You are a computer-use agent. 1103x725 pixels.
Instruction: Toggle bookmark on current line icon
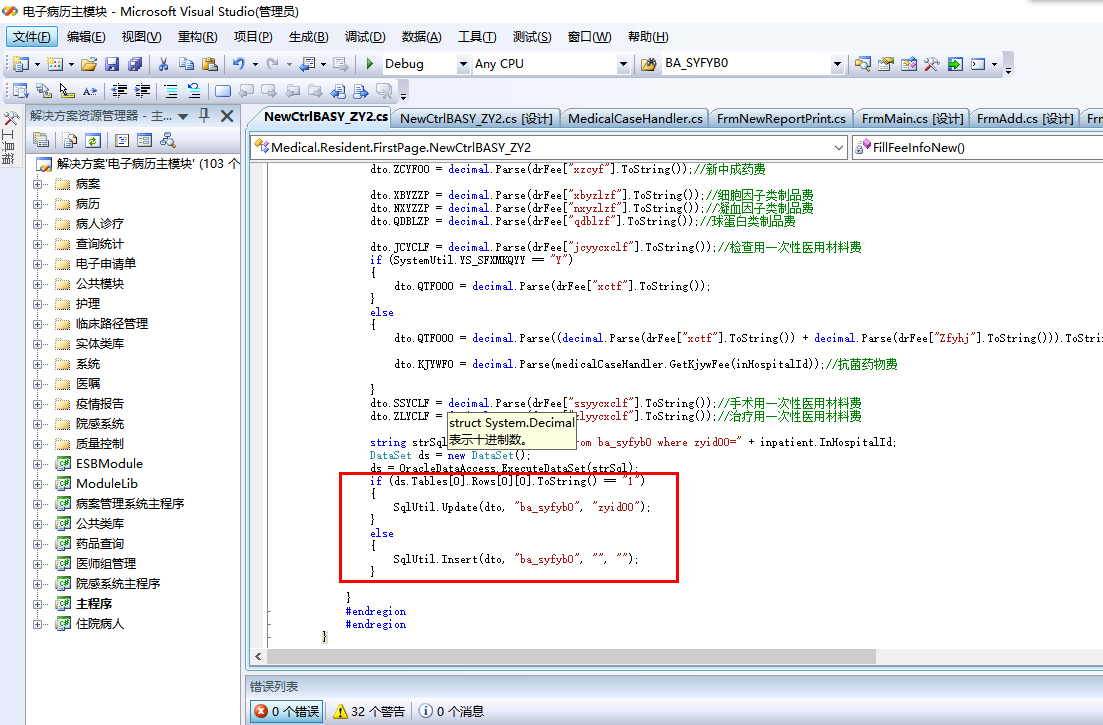223,91
